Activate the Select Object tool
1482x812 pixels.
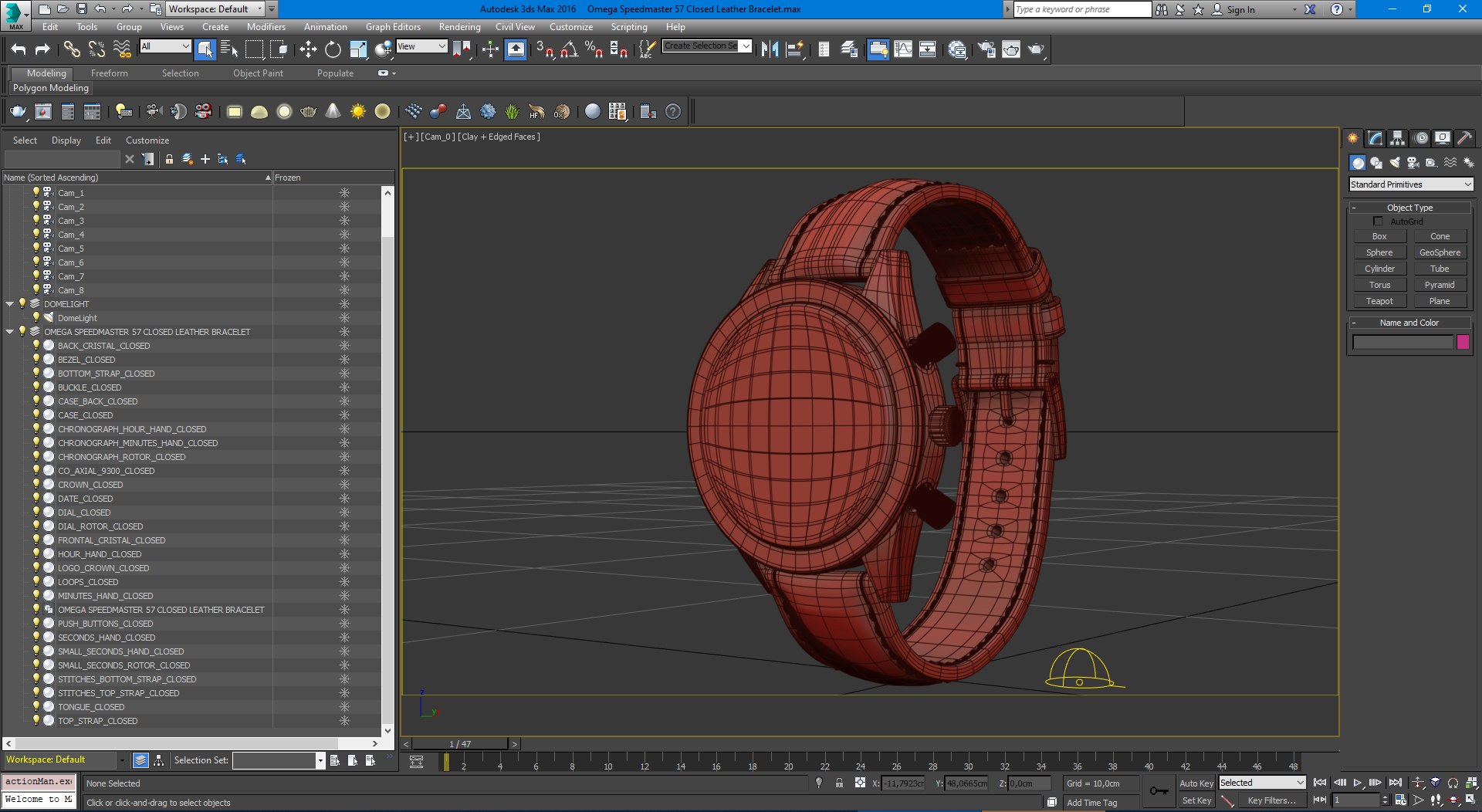(x=205, y=49)
